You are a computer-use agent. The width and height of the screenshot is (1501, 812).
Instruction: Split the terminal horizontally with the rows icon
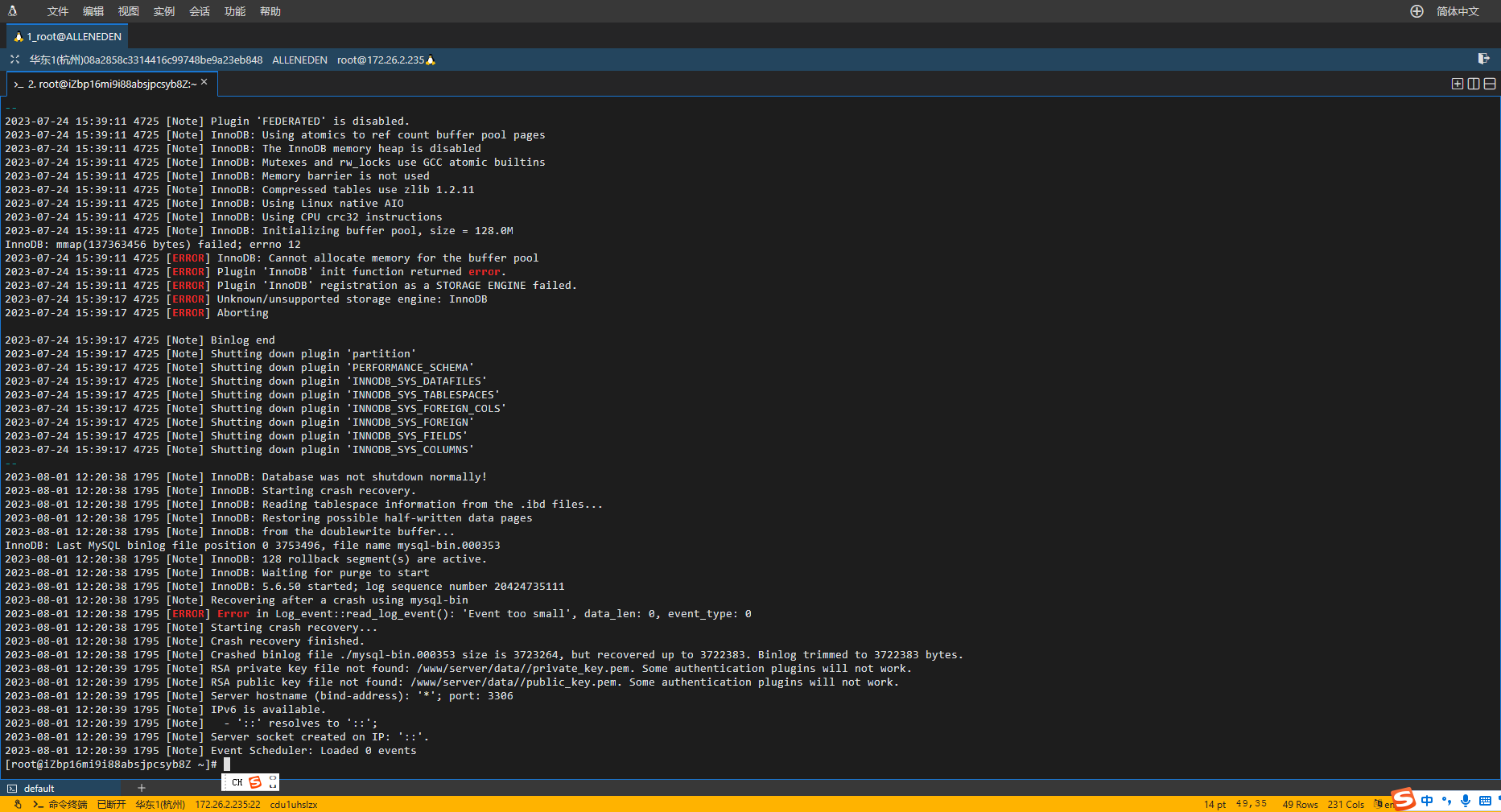pos(1490,84)
